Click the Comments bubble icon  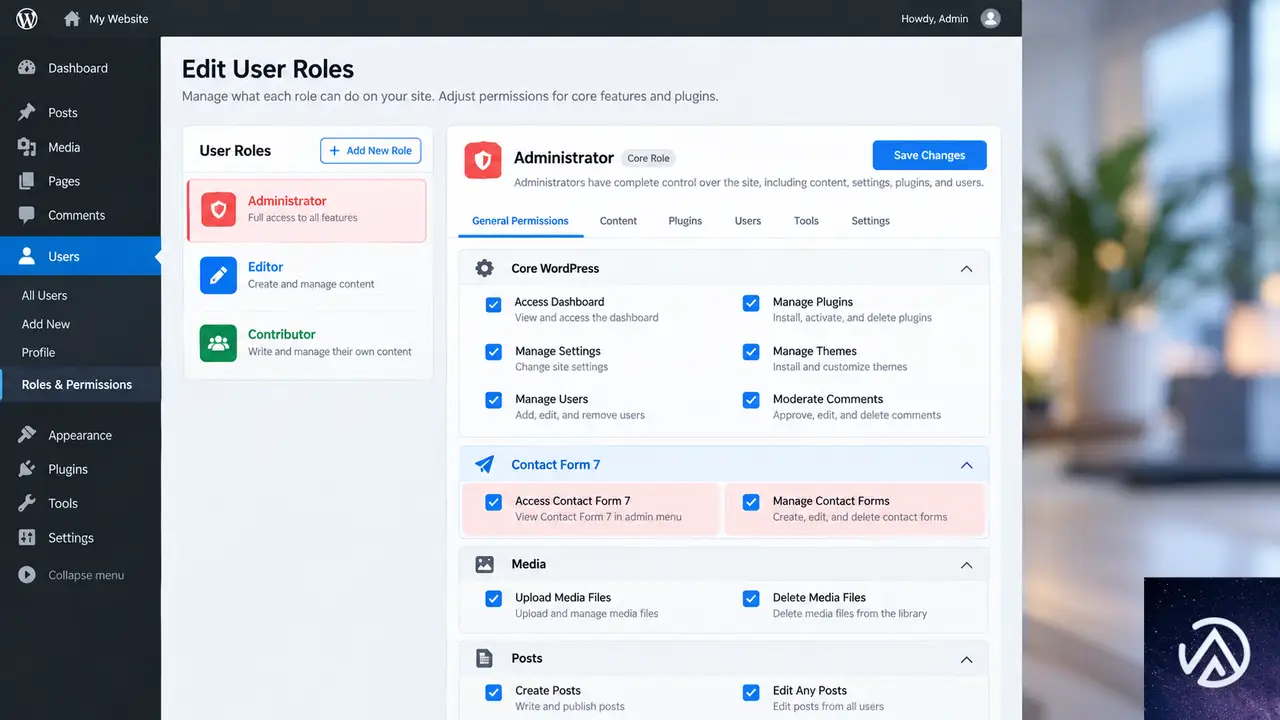coord(27,215)
